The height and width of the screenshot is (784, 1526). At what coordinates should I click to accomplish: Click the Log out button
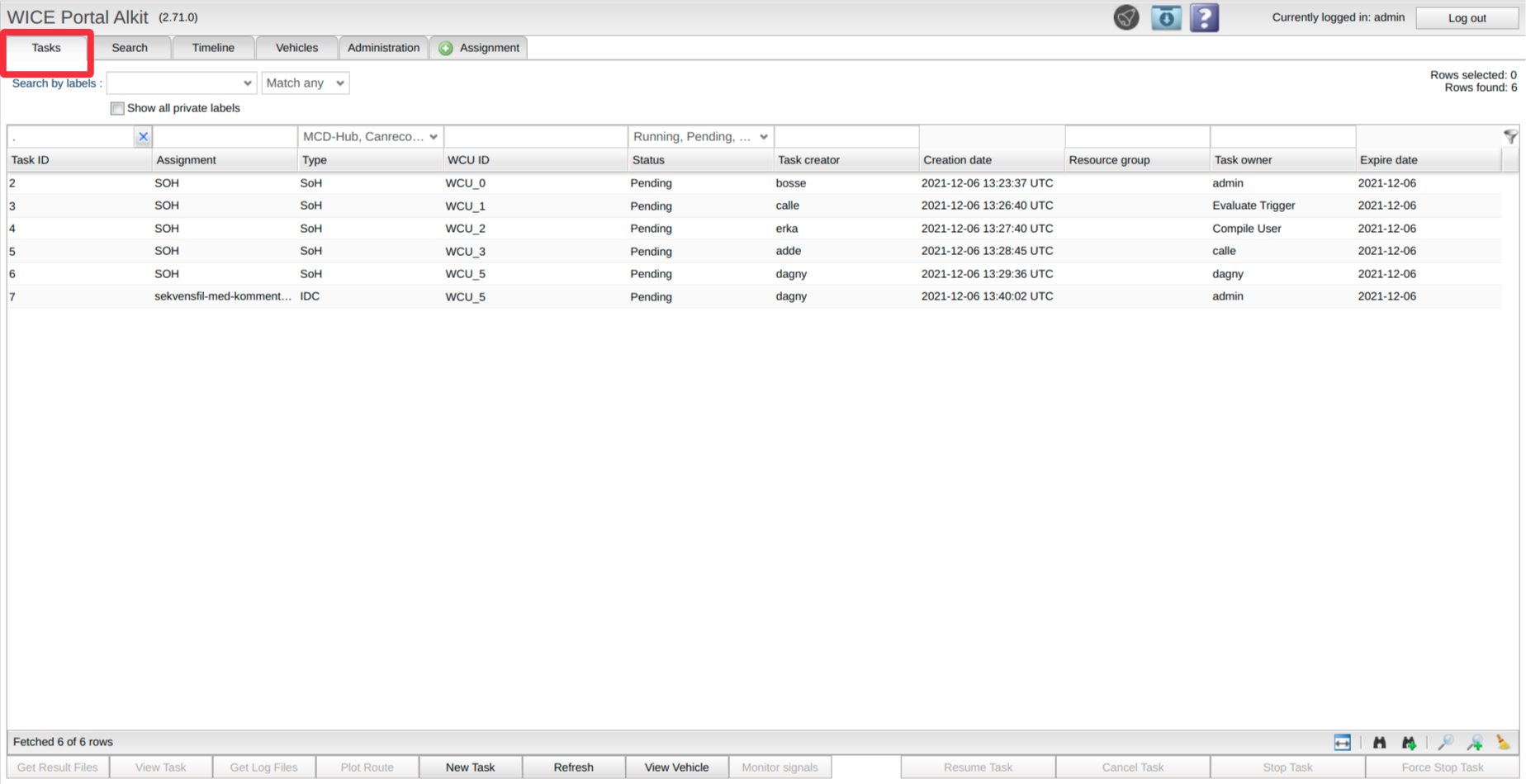pos(1467,18)
